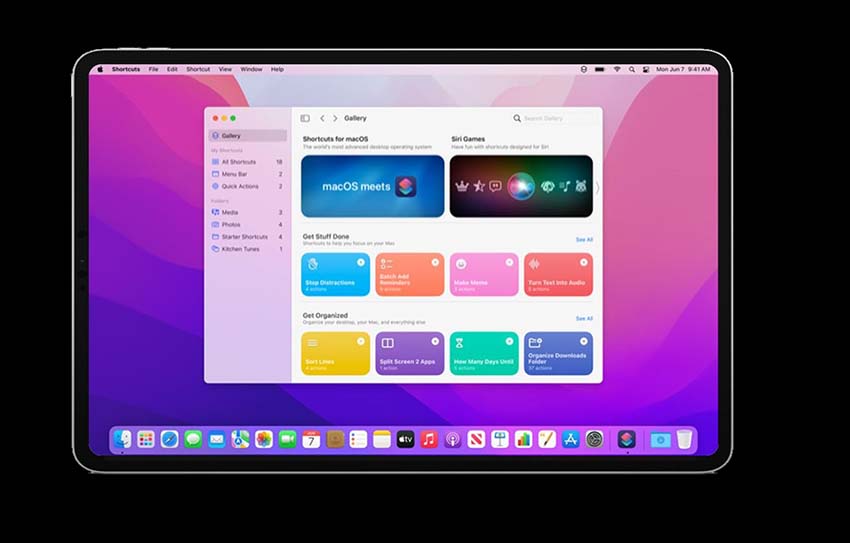This screenshot has height=543, width=850.
Task: Open FaceTime from the Dock
Action: tap(287, 439)
